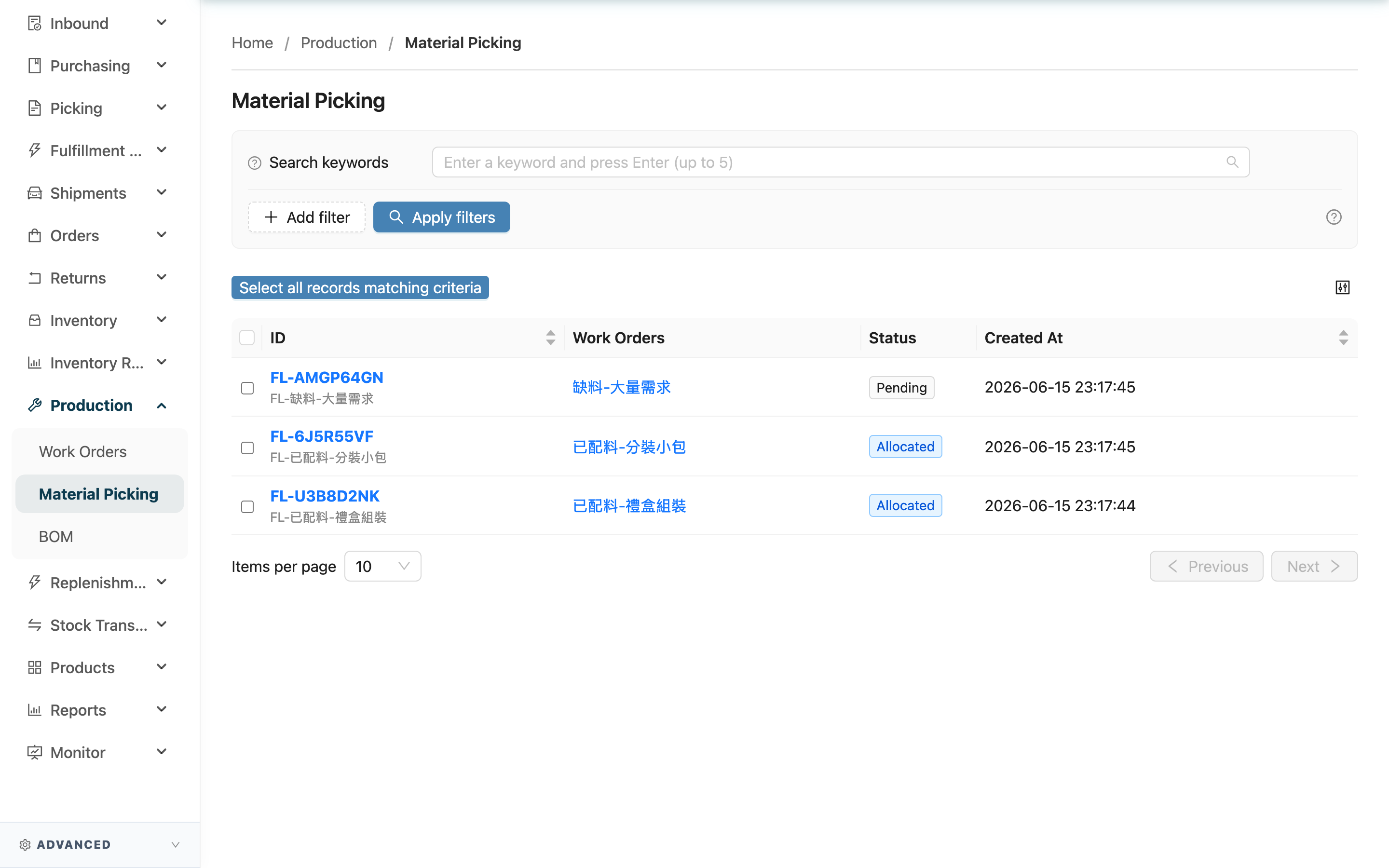Screen dimensions: 1389x868
Task: Expand the Returns menu chevron
Action: point(162,277)
